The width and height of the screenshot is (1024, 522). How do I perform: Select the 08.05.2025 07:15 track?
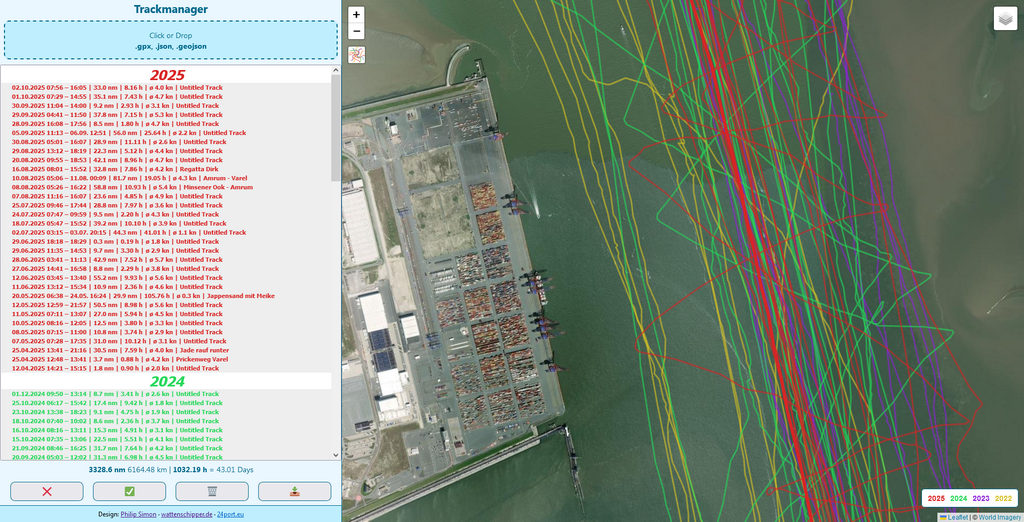pos(167,333)
